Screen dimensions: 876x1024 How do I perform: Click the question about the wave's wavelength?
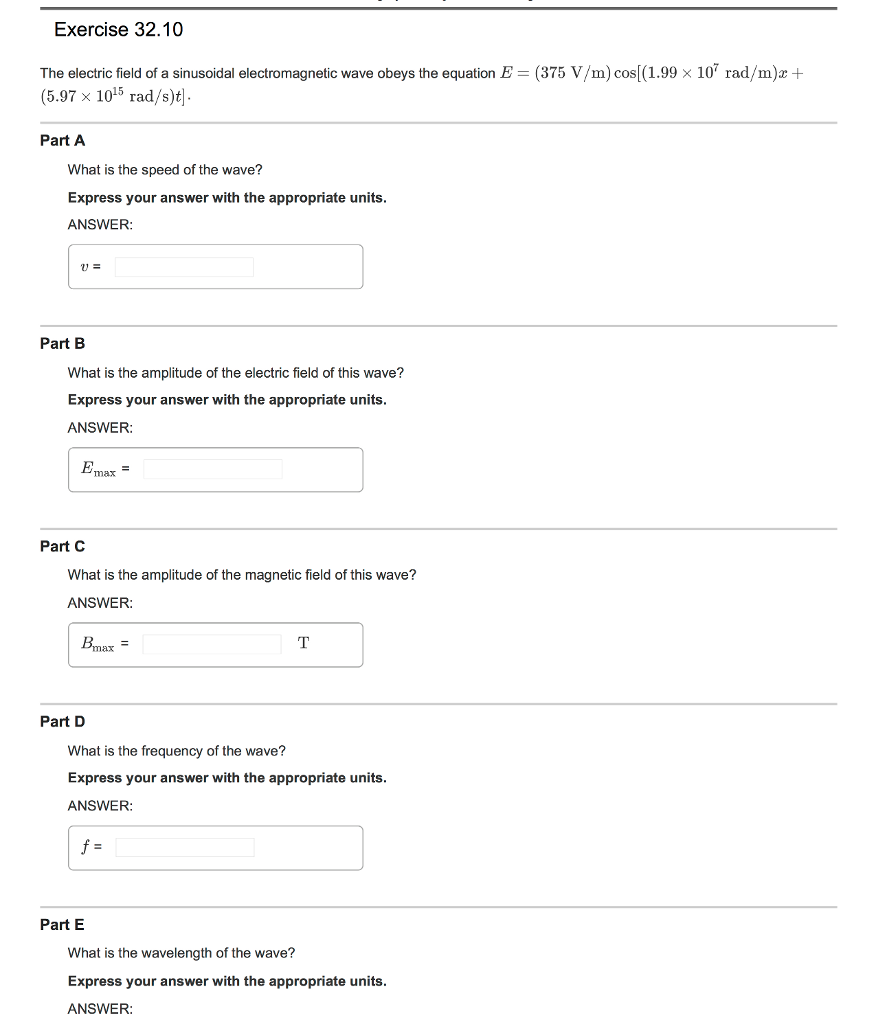[181, 953]
